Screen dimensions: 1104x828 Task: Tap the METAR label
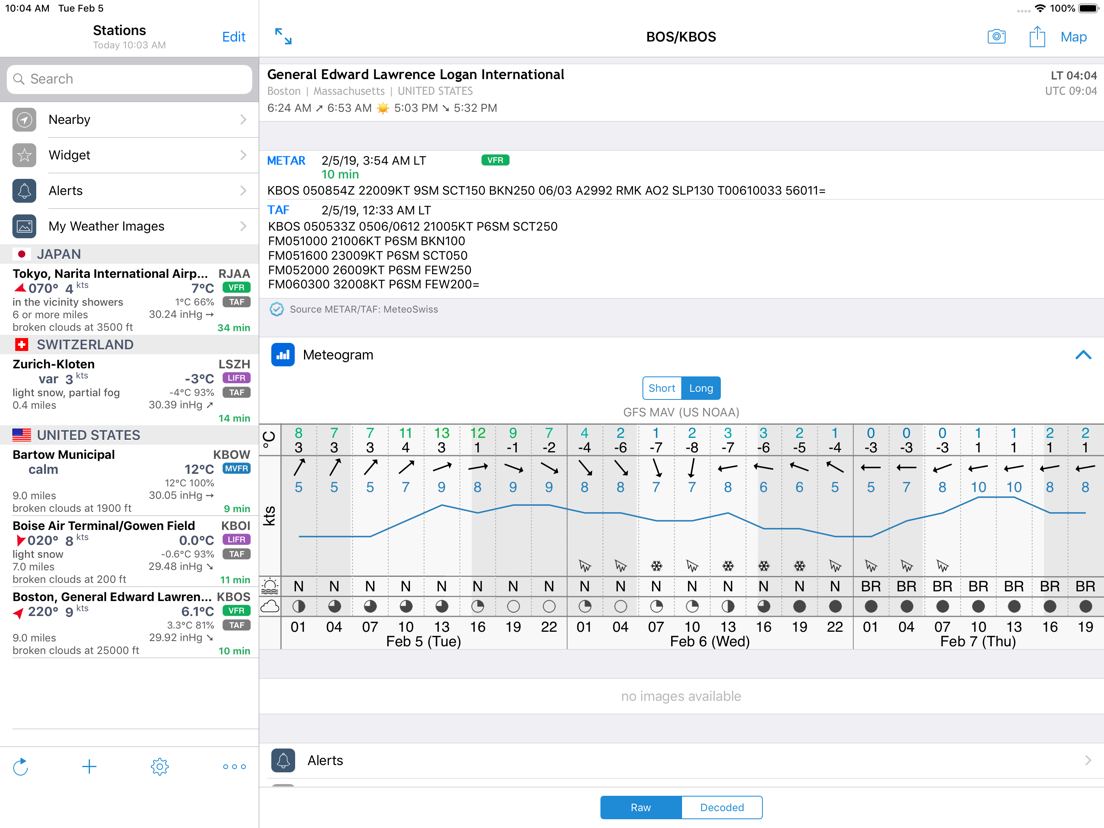tap(286, 161)
